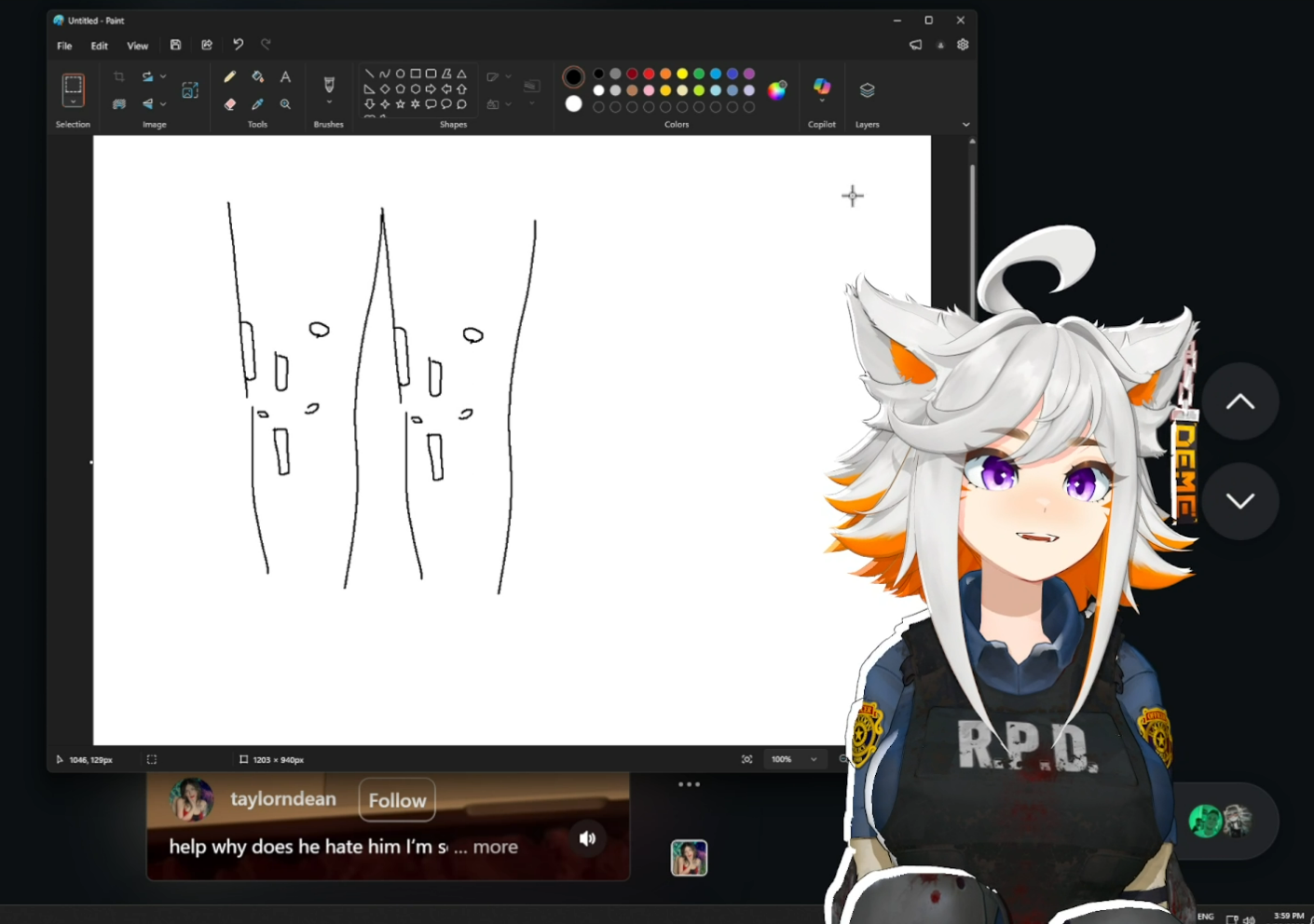The image size is (1314, 924).
Task: Pick the Triangle shape
Action: click(x=461, y=74)
